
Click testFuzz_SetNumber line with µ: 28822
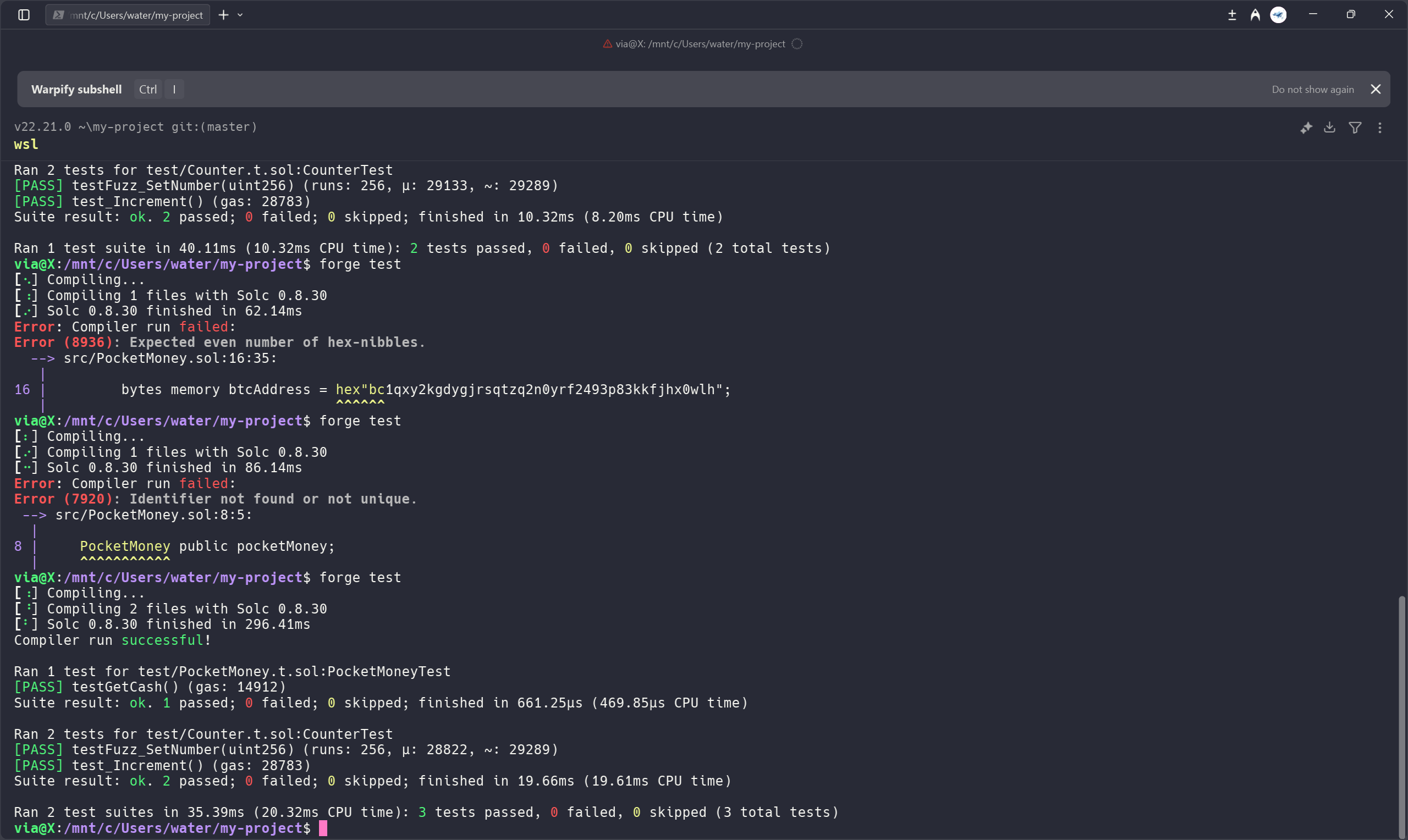pyautogui.click(x=286, y=750)
